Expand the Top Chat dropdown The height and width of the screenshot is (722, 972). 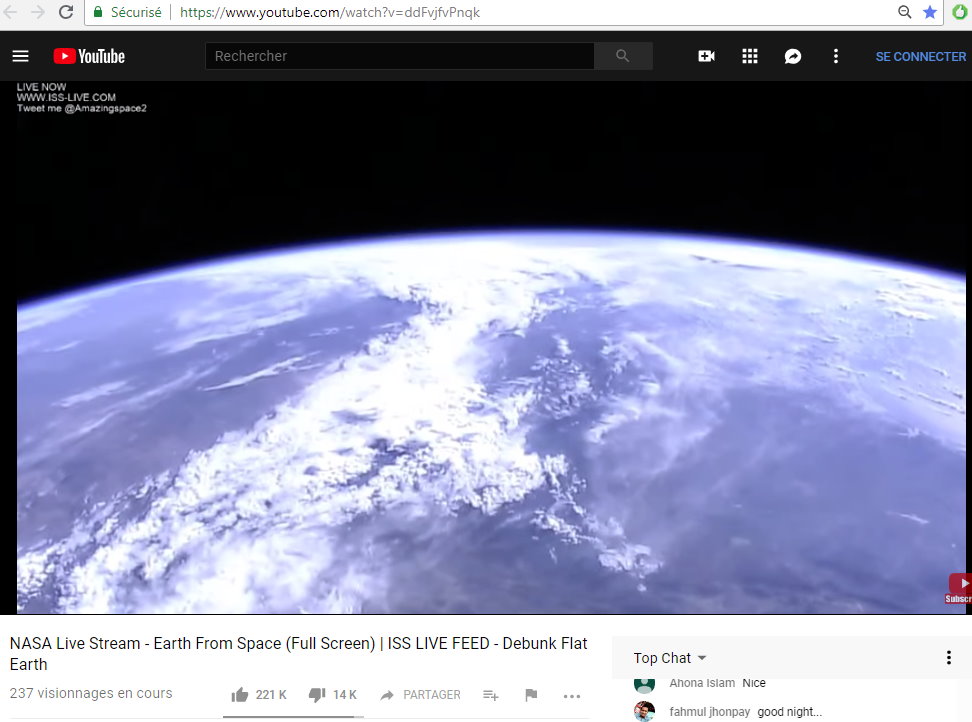pos(670,658)
